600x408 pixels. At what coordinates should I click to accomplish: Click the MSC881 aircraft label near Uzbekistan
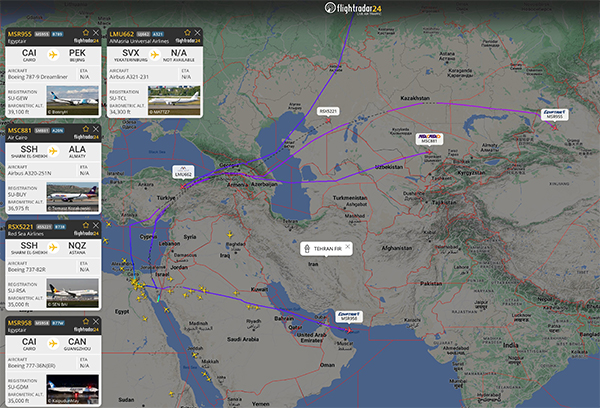[429, 139]
